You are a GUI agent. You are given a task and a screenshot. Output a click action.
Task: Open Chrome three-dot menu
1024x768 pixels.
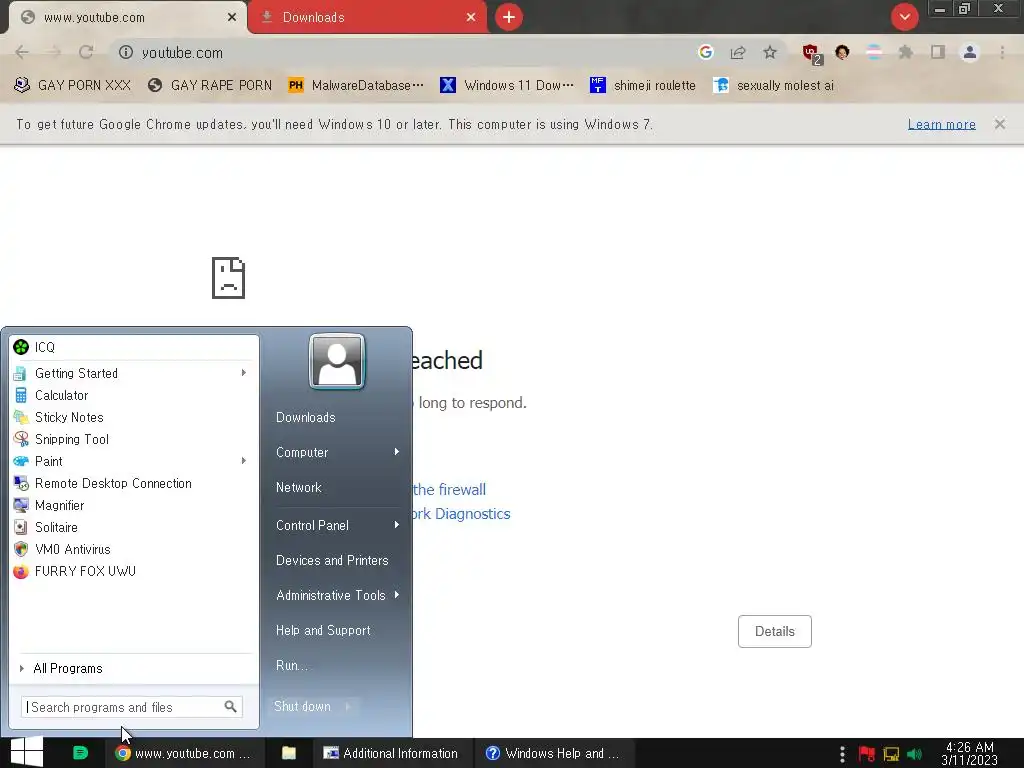tap(1002, 52)
